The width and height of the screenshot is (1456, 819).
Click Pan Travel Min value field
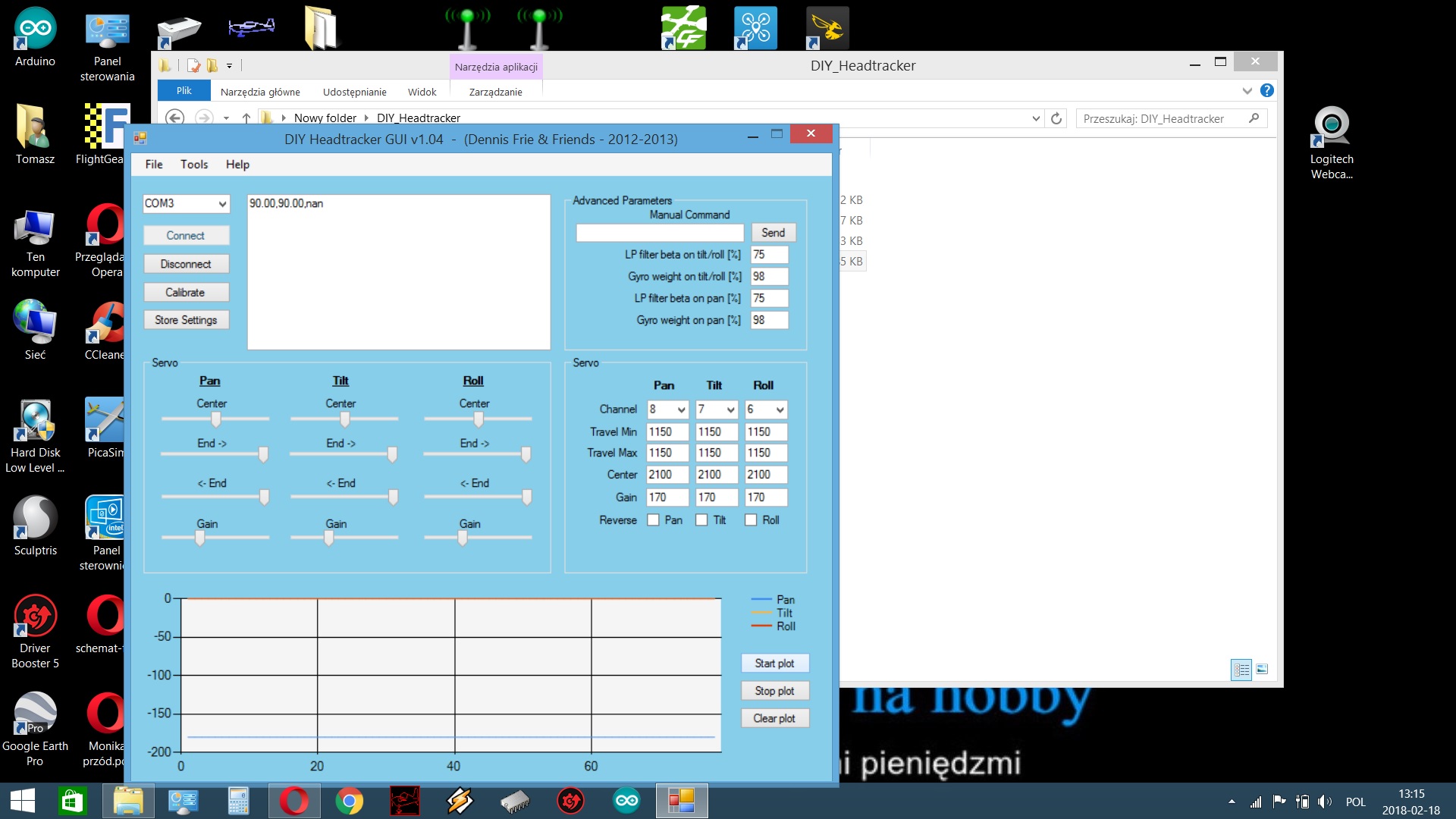(667, 432)
